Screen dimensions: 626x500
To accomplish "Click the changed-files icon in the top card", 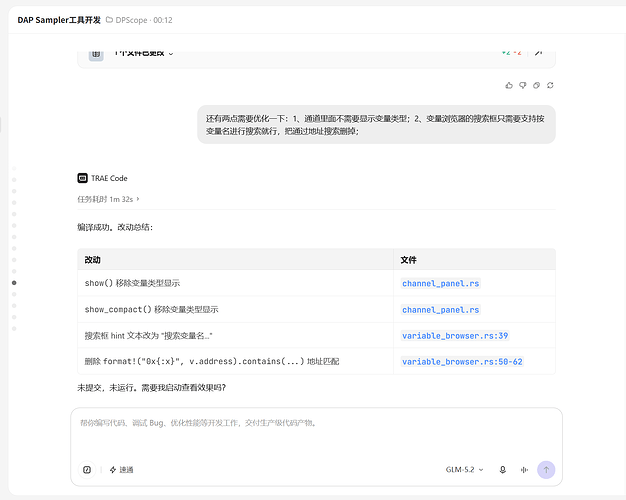I will pyautogui.click(x=96, y=54).
